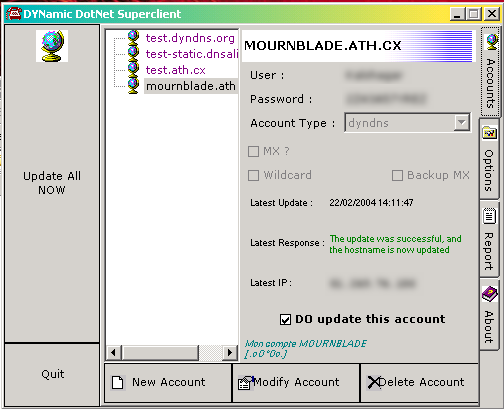
Task: Toggle the Wildcard checkbox
Action: [253, 175]
